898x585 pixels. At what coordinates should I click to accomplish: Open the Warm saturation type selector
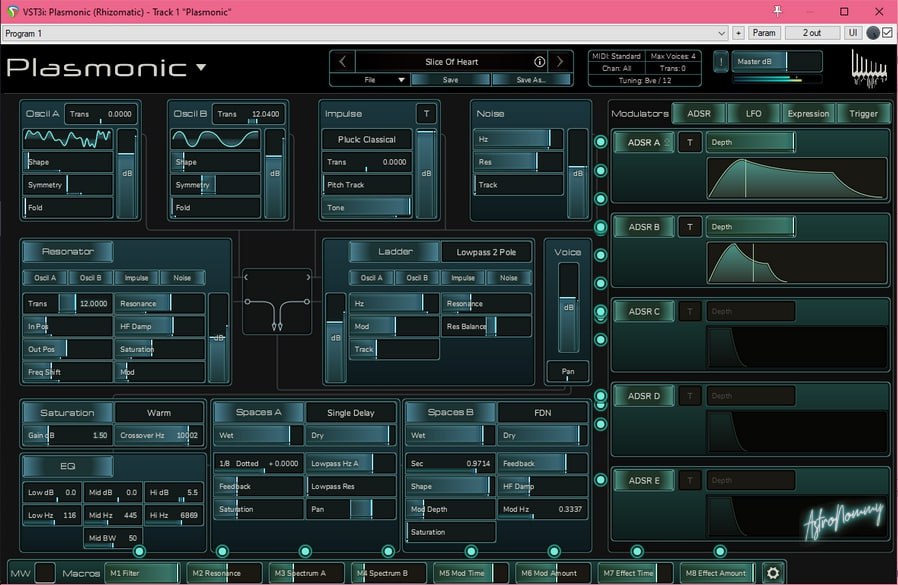[159, 413]
